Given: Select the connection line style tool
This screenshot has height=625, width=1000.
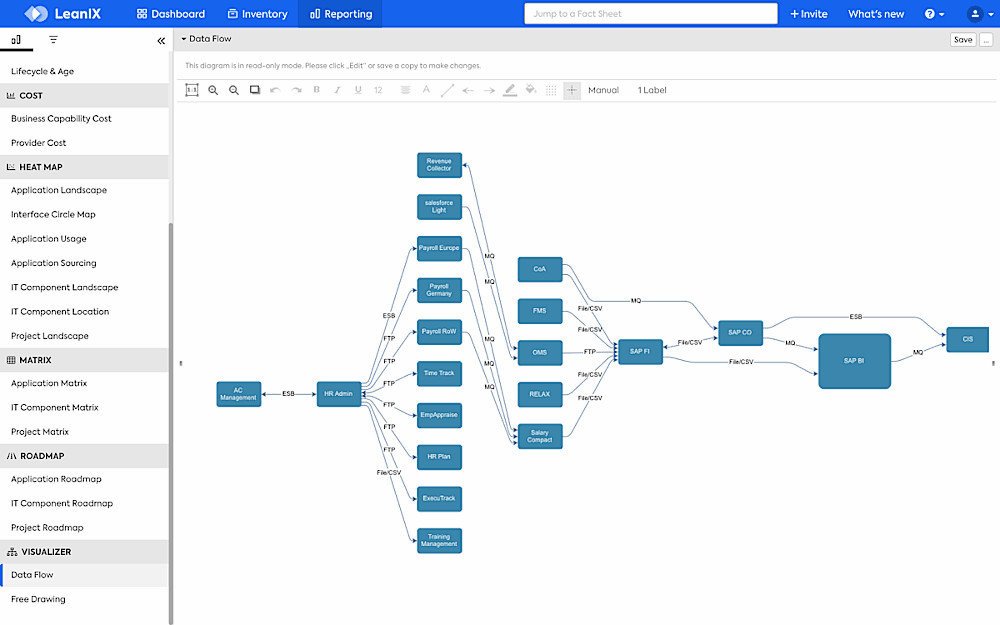Looking at the screenshot, I should [448, 90].
